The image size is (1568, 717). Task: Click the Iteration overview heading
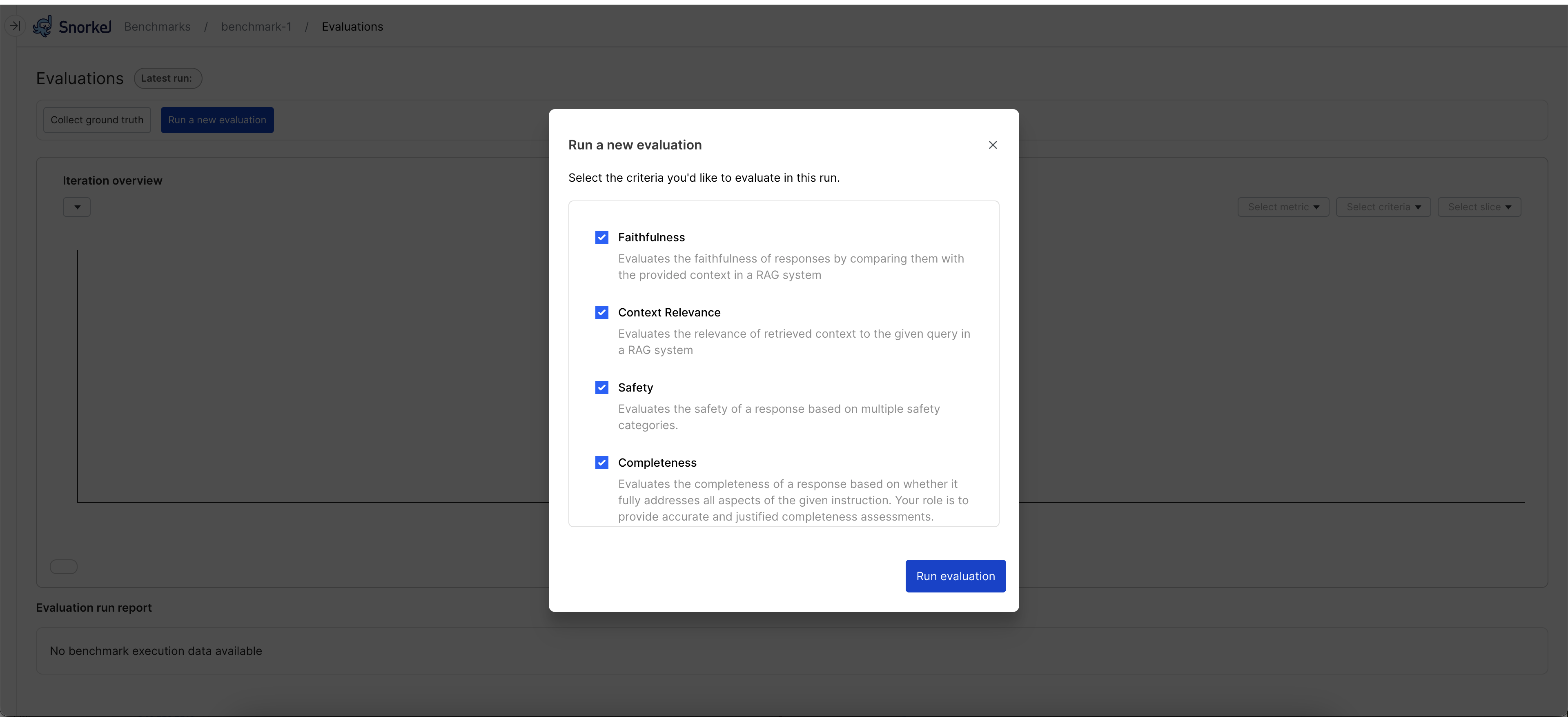pos(113,181)
